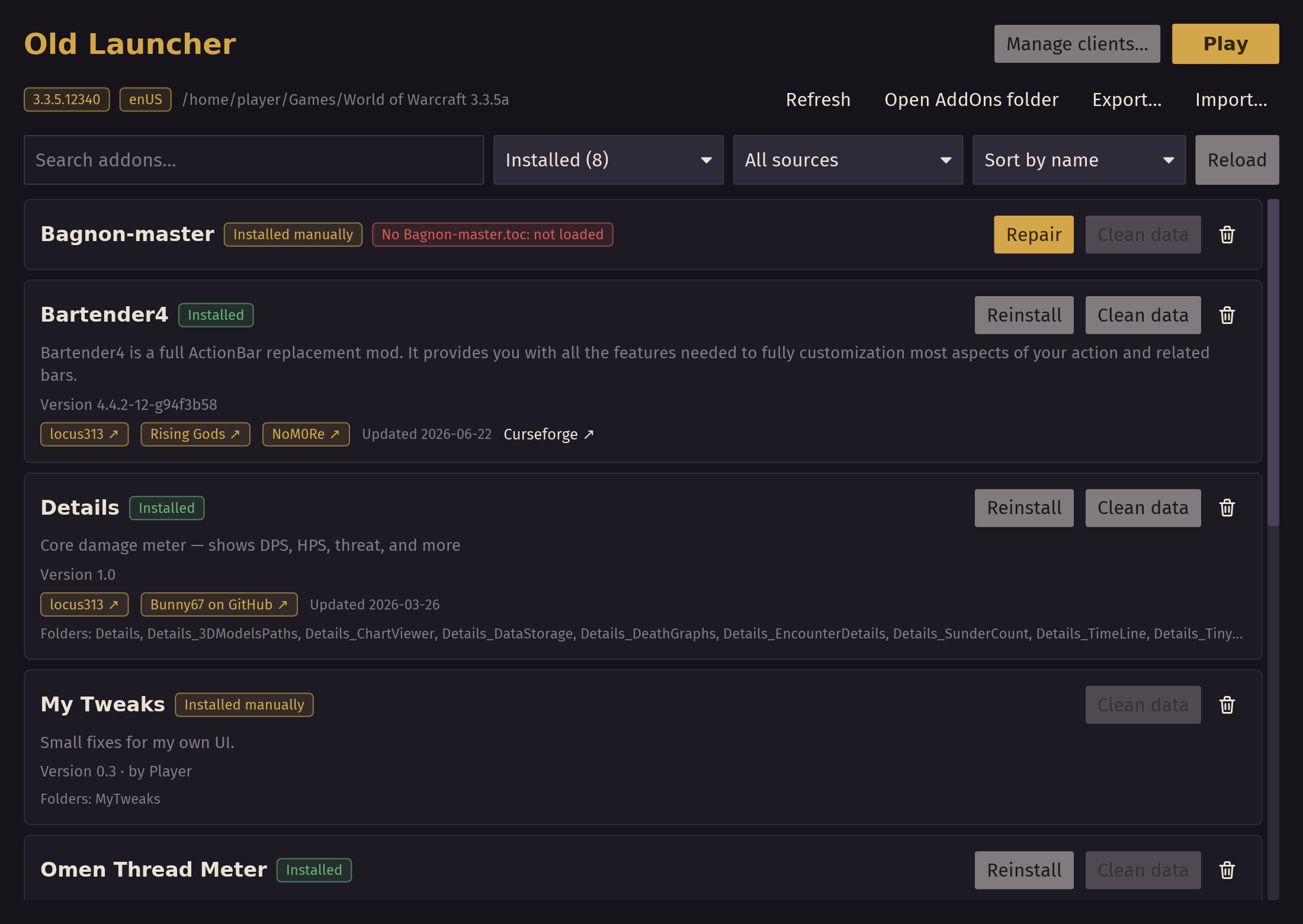Focus the Search addons input field
The width and height of the screenshot is (1303, 924).
[x=253, y=160]
